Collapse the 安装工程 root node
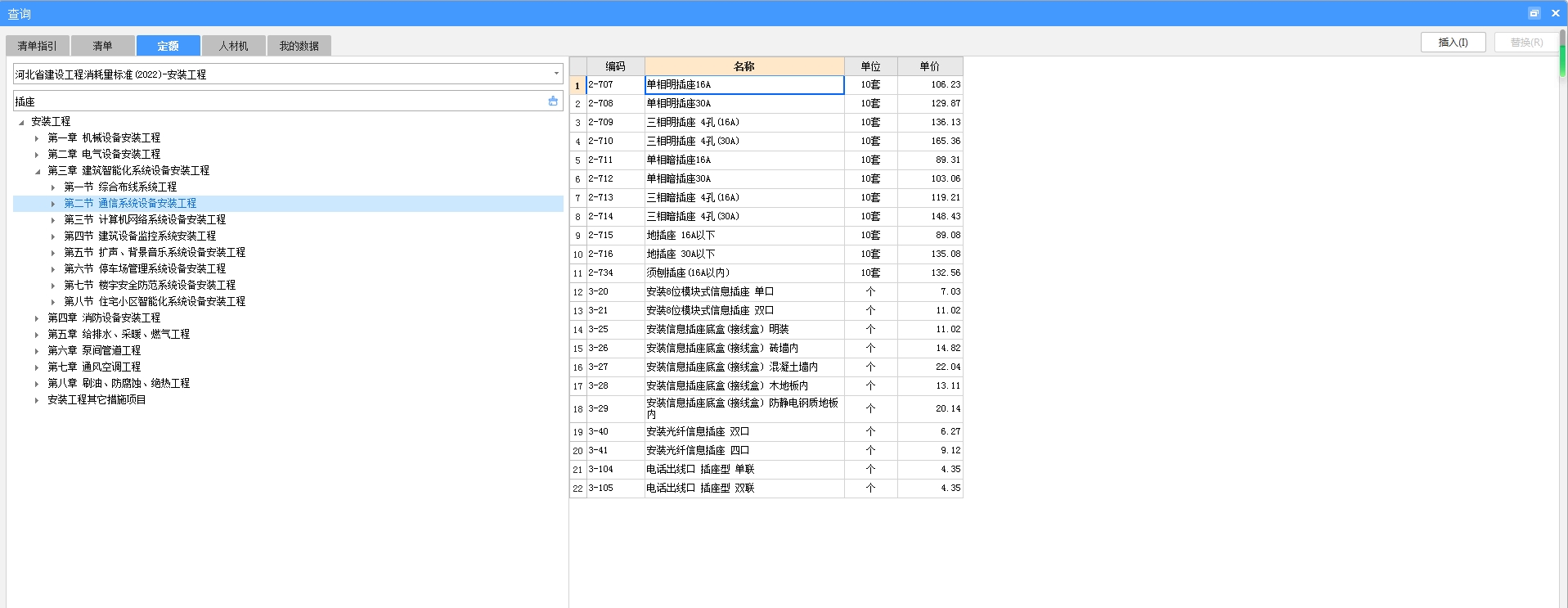 (x=21, y=122)
